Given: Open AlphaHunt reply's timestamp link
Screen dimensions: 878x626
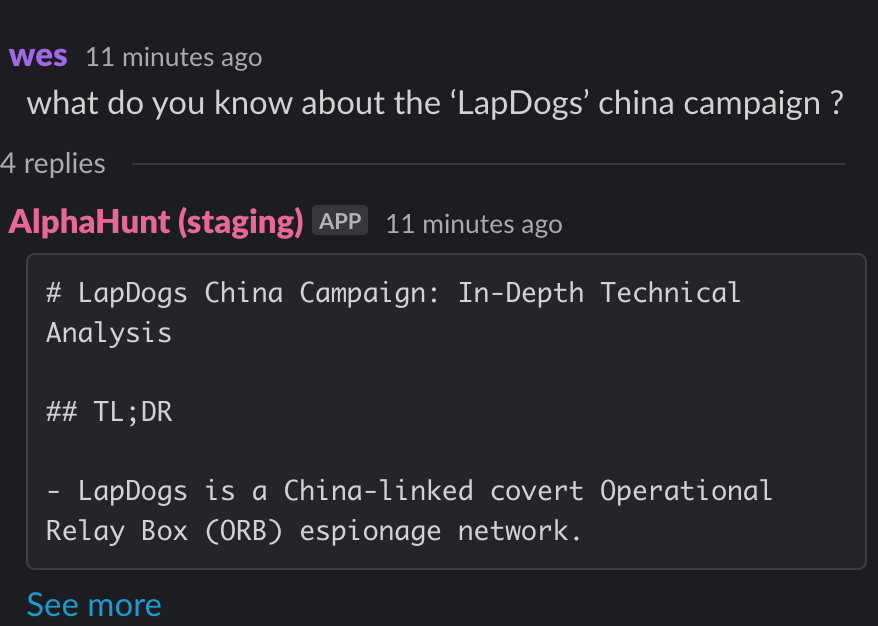Looking at the screenshot, I should [x=474, y=224].
